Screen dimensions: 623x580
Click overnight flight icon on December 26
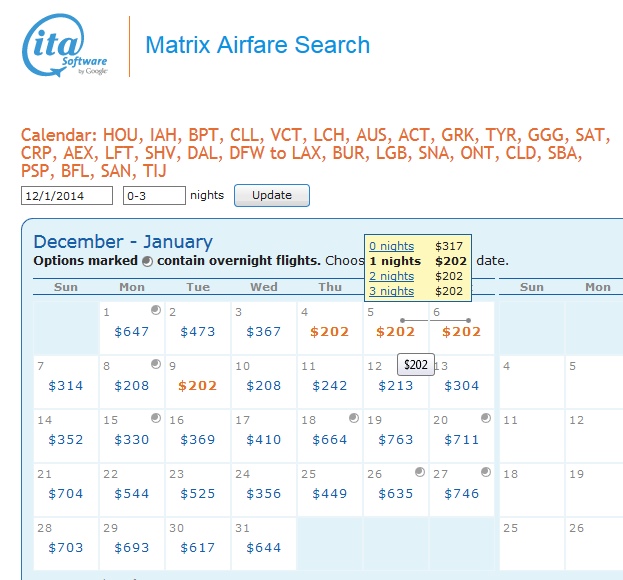pos(419,472)
